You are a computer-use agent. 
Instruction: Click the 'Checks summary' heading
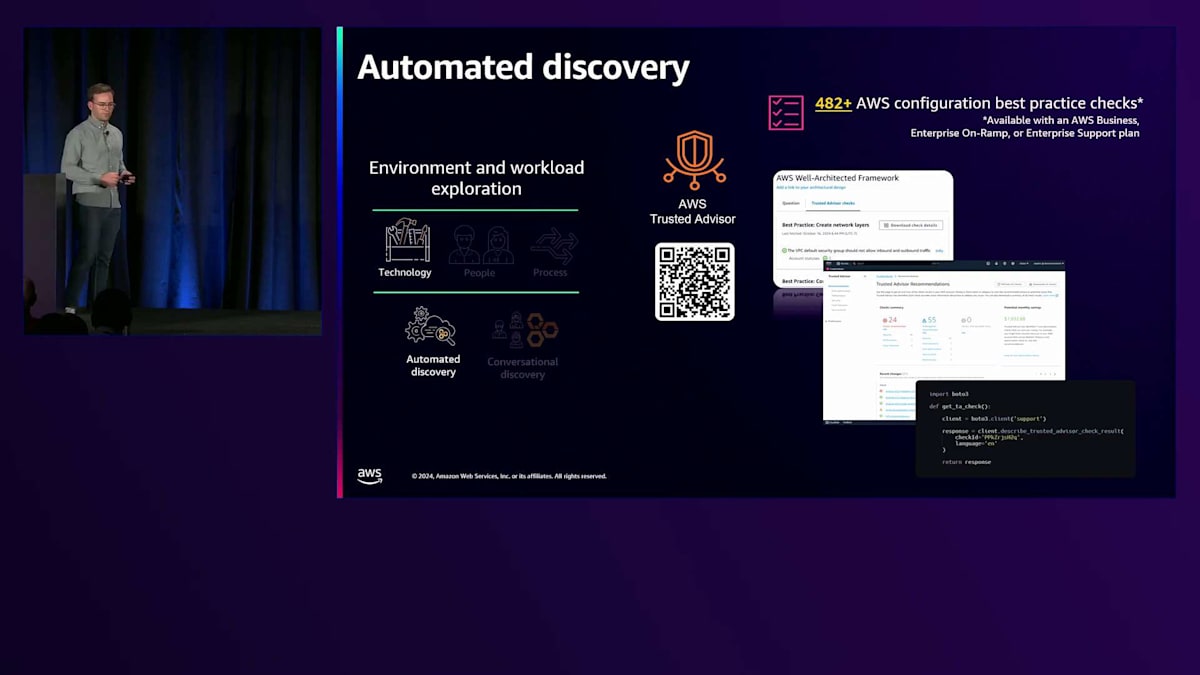(892, 307)
